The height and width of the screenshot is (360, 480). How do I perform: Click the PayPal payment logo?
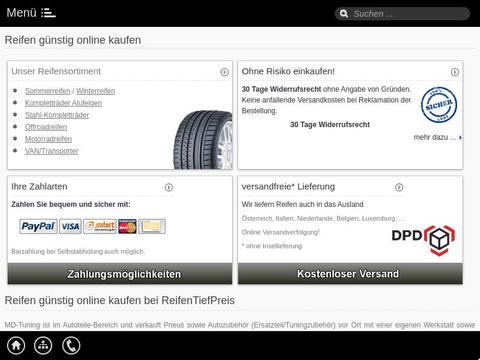(x=38, y=226)
